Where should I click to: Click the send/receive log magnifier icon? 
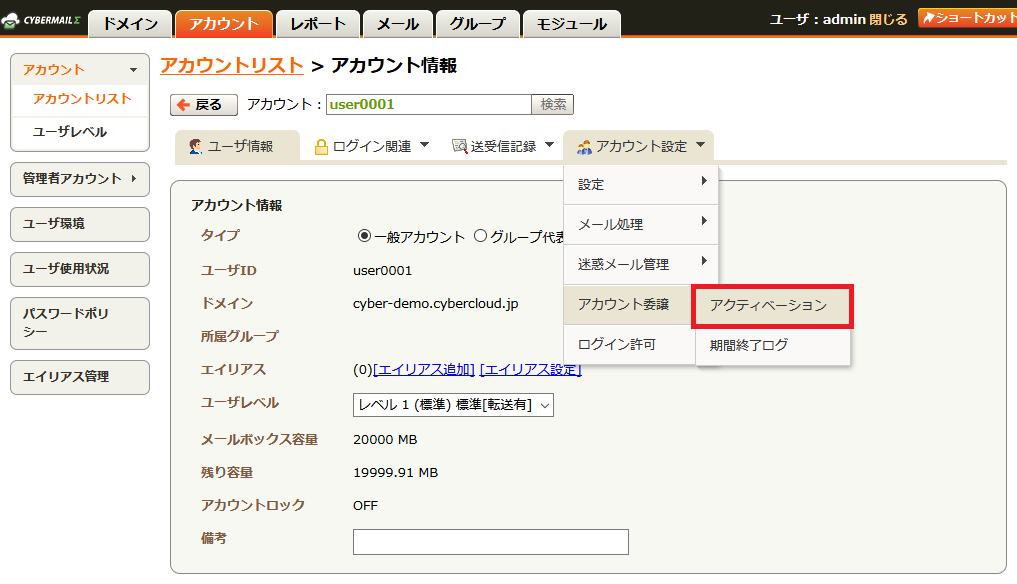[x=459, y=147]
